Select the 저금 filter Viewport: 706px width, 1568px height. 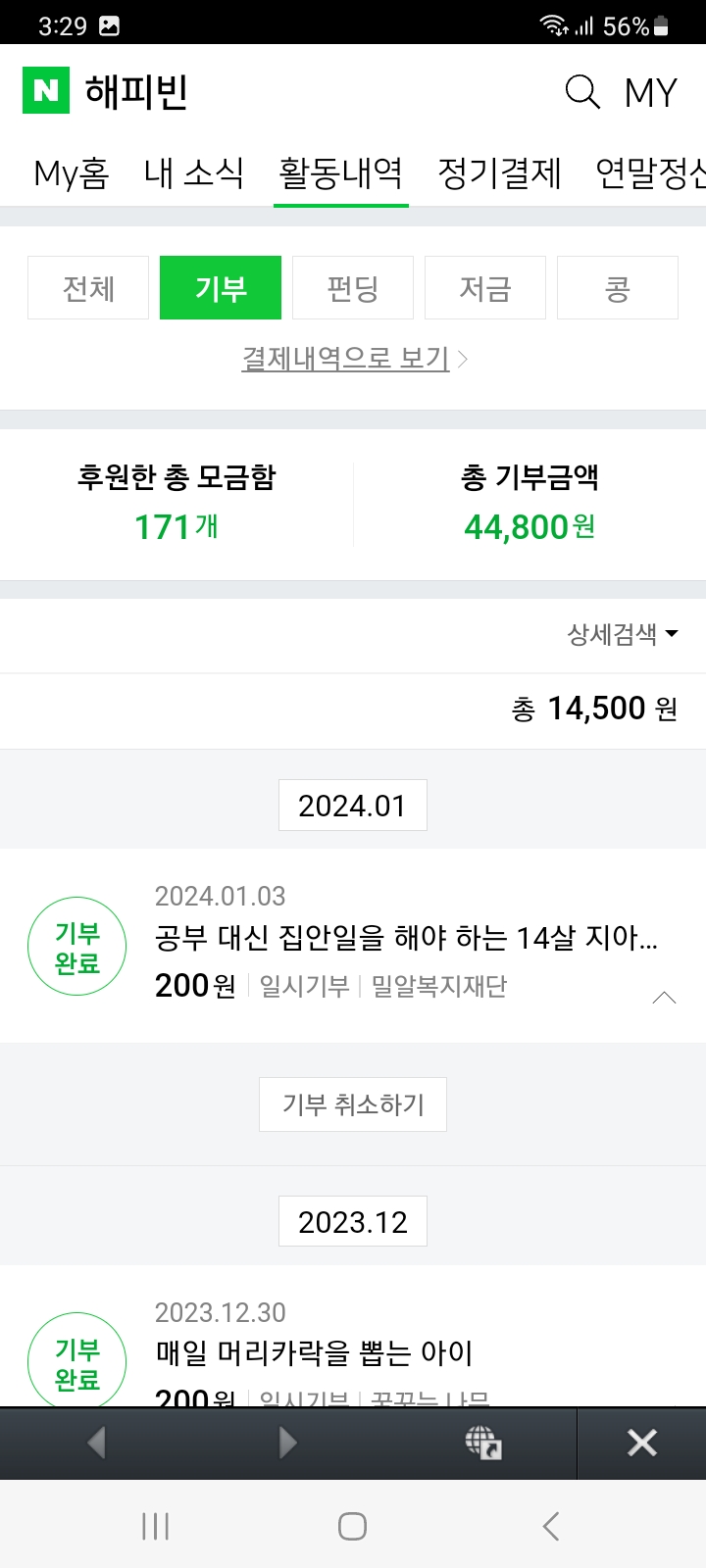coord(485,288)
